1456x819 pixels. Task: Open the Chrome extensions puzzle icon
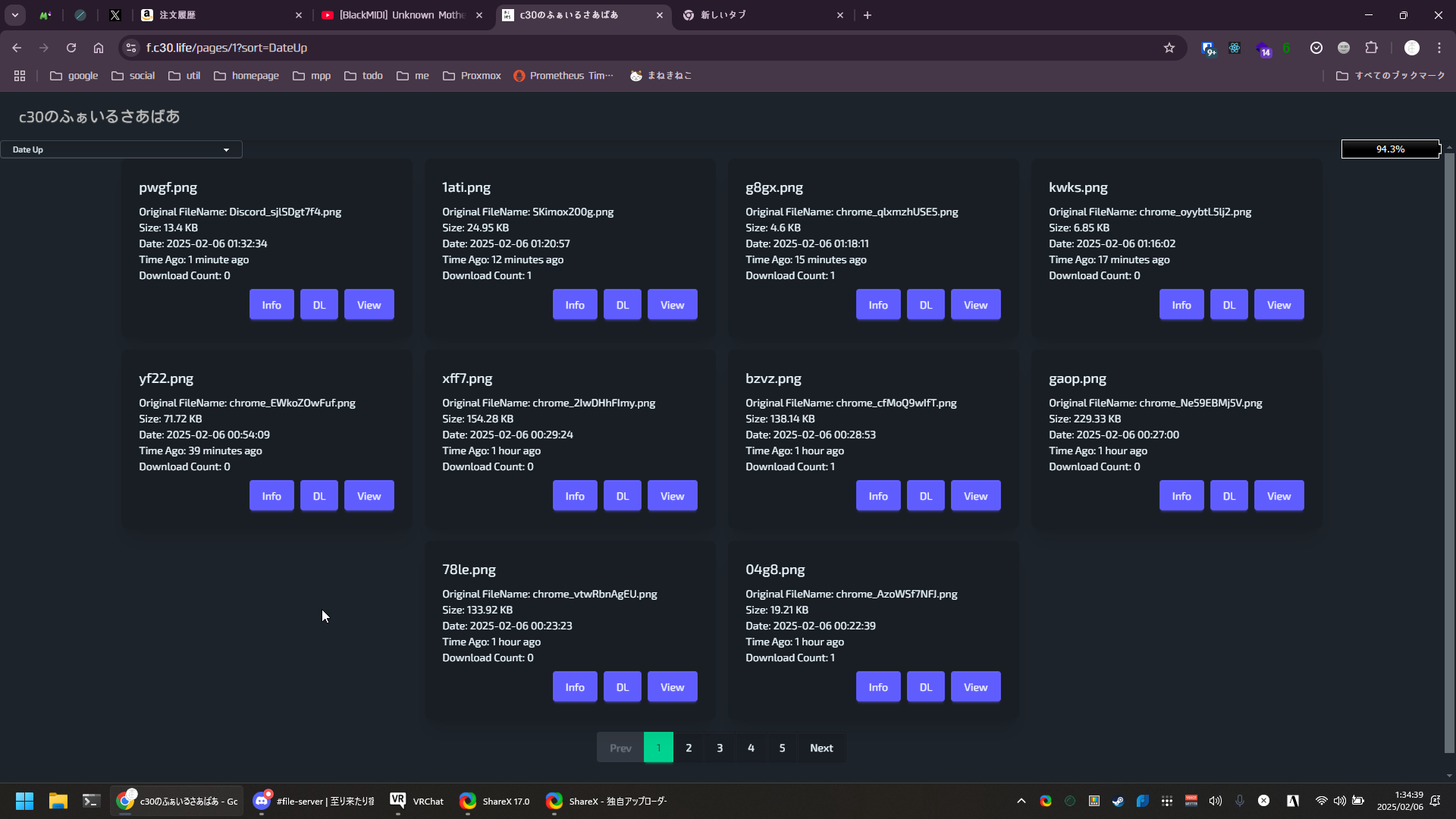(x=1371, y=48)
